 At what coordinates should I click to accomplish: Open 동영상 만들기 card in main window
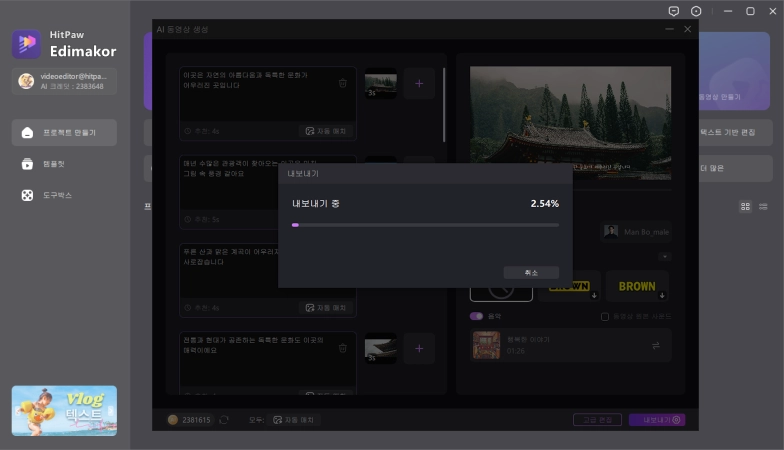tap(734, 71)
